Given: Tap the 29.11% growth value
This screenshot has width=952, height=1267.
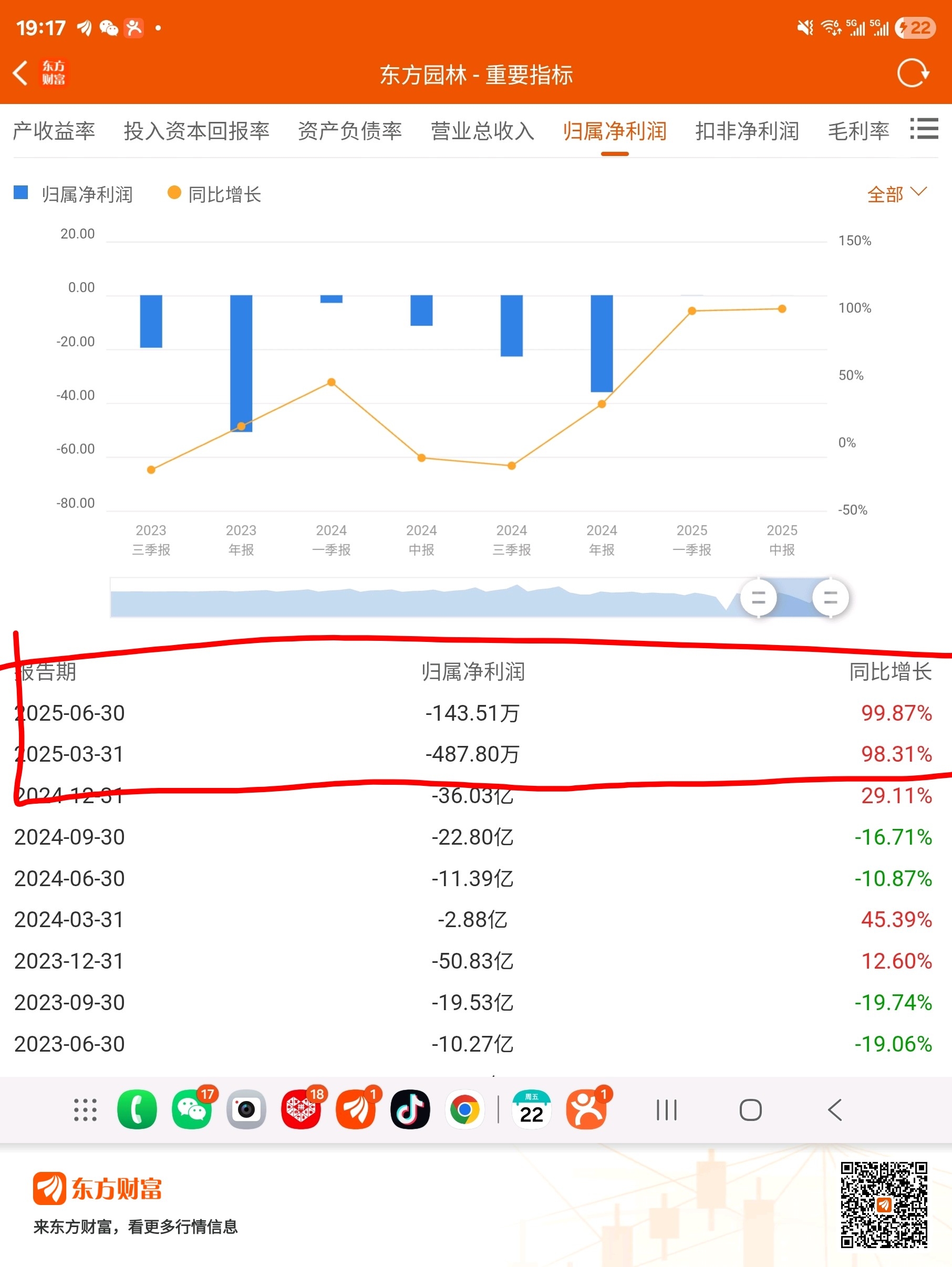Looking at the screenshot, I should coord(896,796).
